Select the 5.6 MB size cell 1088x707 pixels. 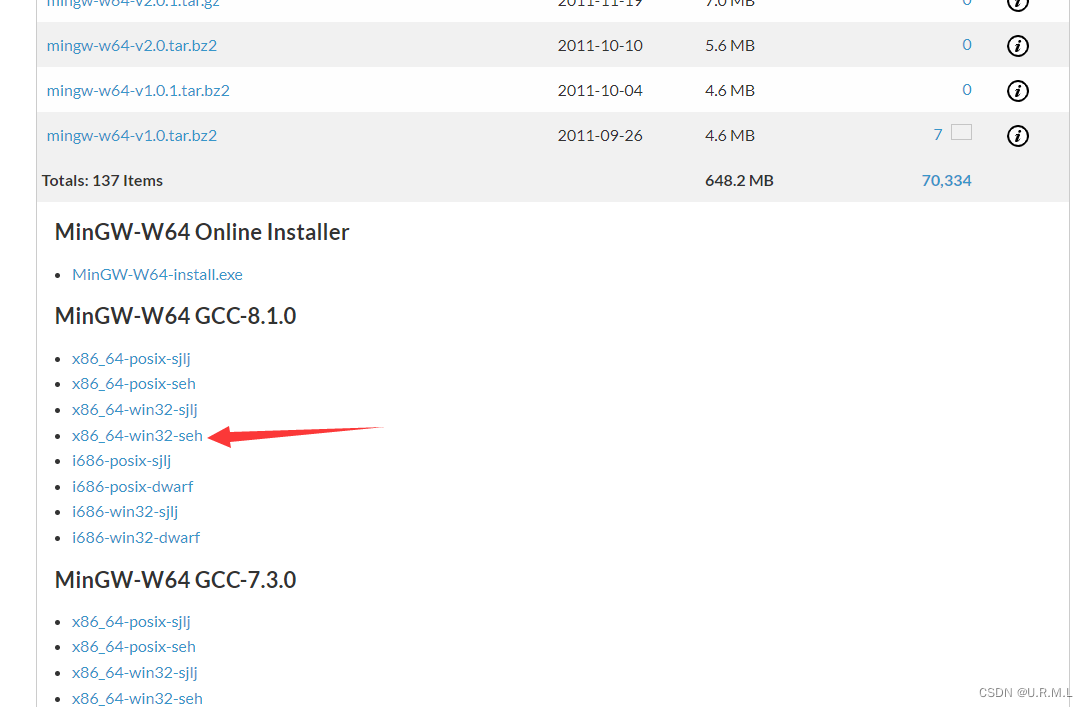click(730, 45)
